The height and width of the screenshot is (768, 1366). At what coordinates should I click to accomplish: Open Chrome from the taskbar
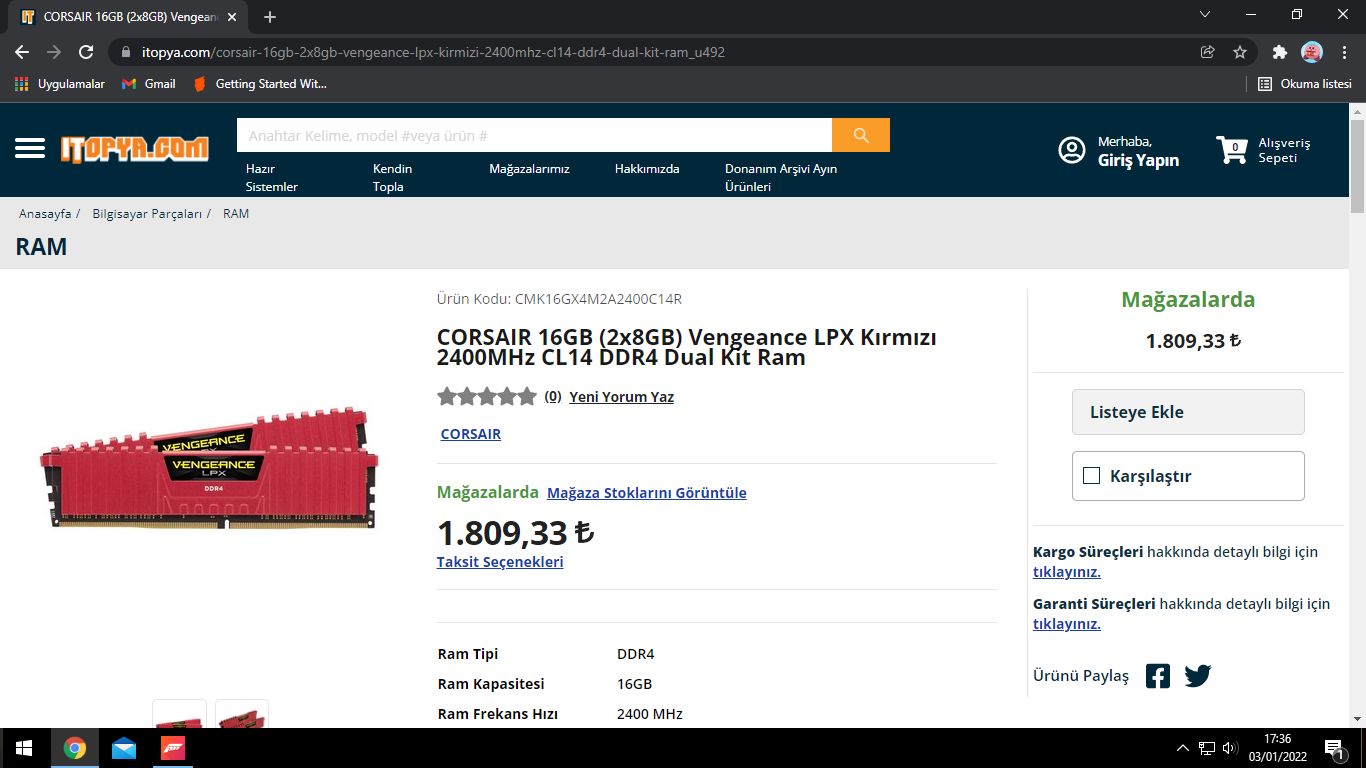click(75, 748)
